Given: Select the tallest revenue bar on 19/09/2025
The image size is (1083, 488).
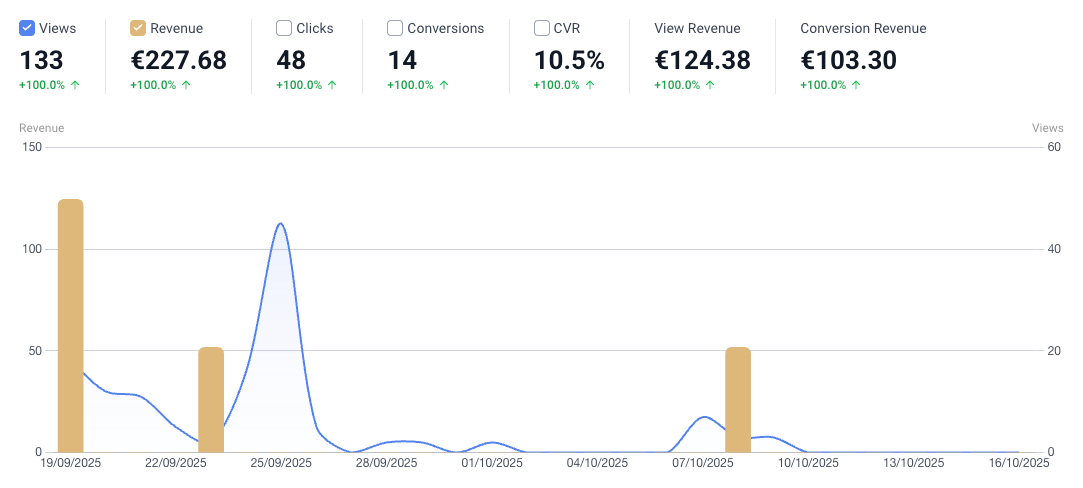Looking at the screenshot, I should pos(70,325).
